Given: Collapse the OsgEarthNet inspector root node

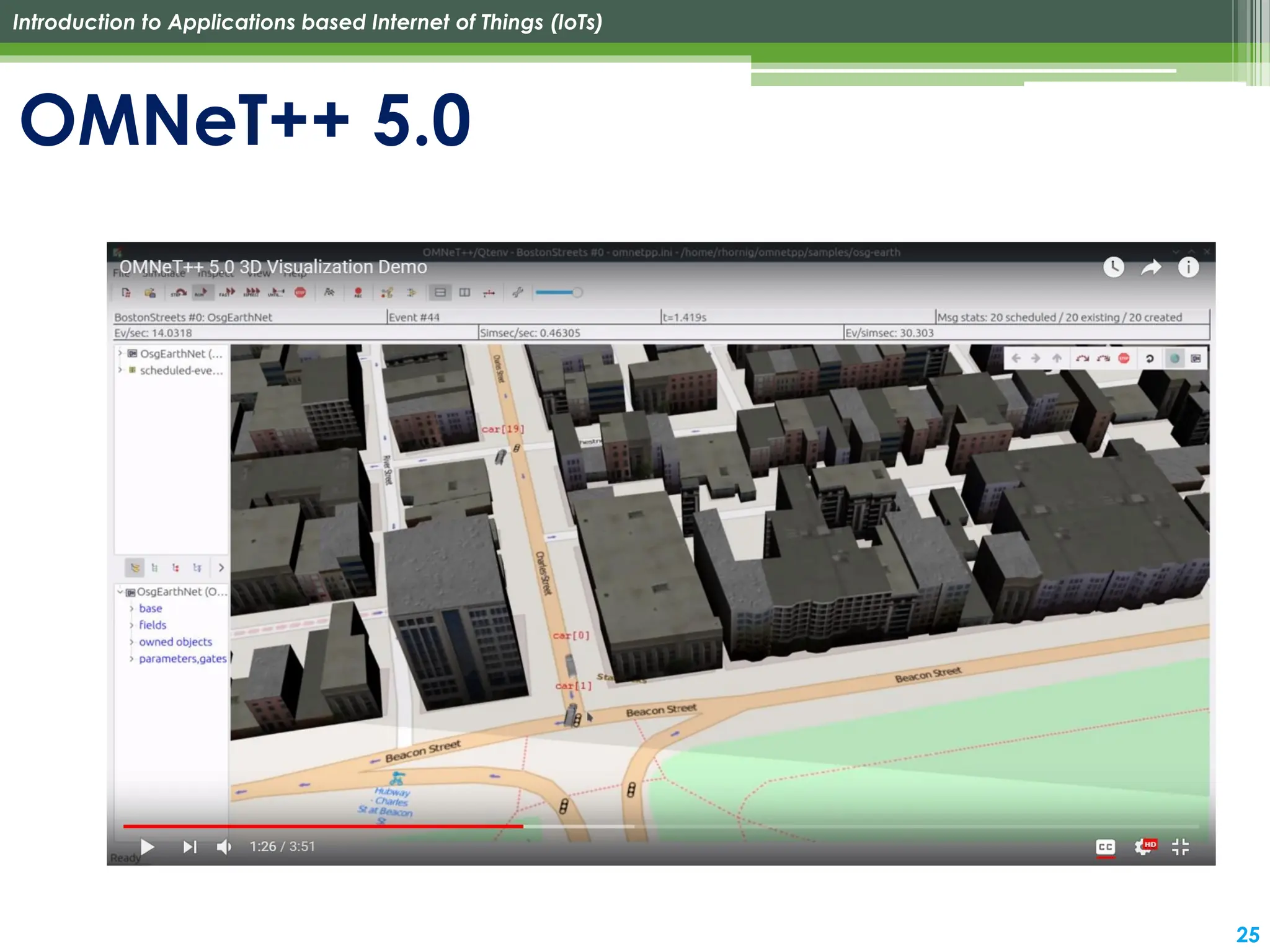Looking at the screenshot, I should (x=120, y=592).
